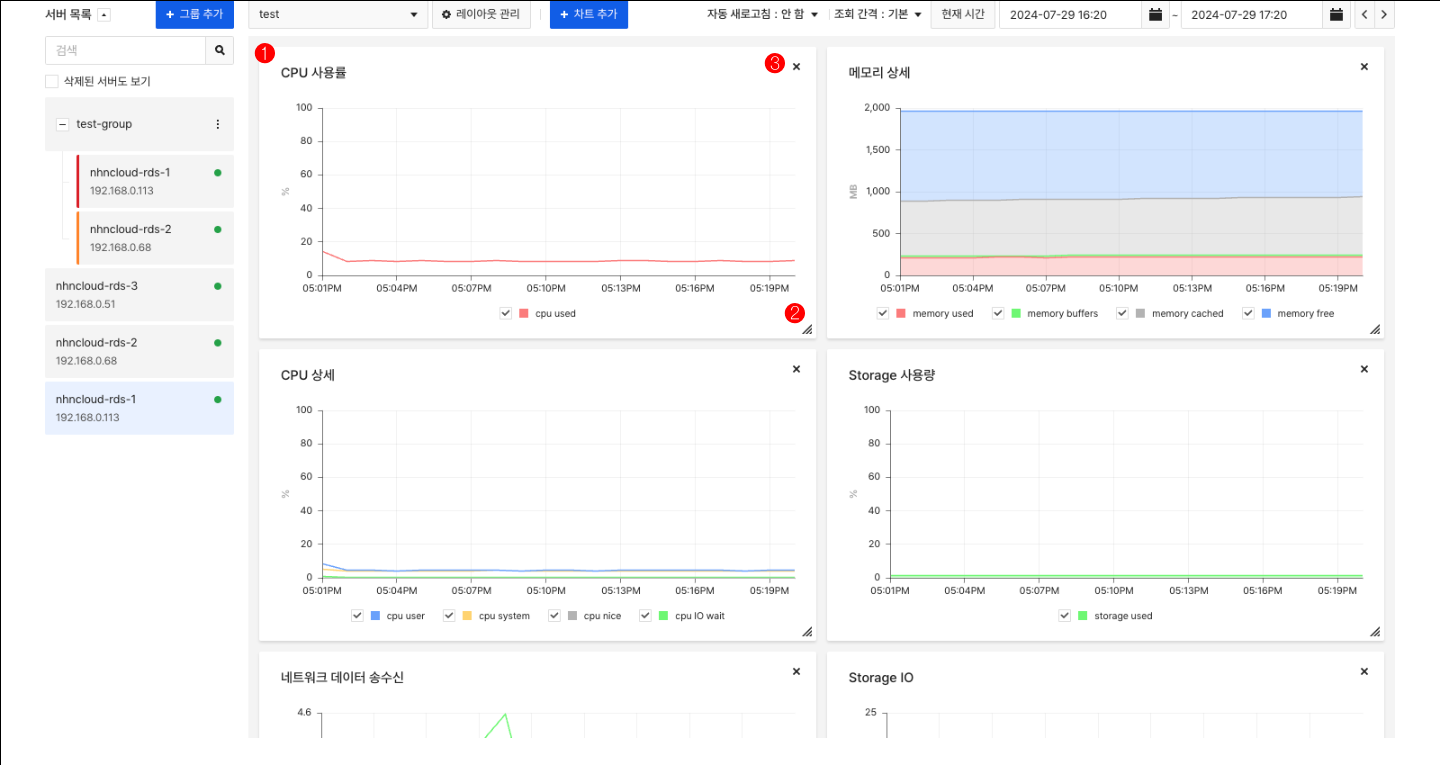Uncheck the memory used legend checkbox
The width and height of the screenshot is (1440, 765).
point(883,313)
